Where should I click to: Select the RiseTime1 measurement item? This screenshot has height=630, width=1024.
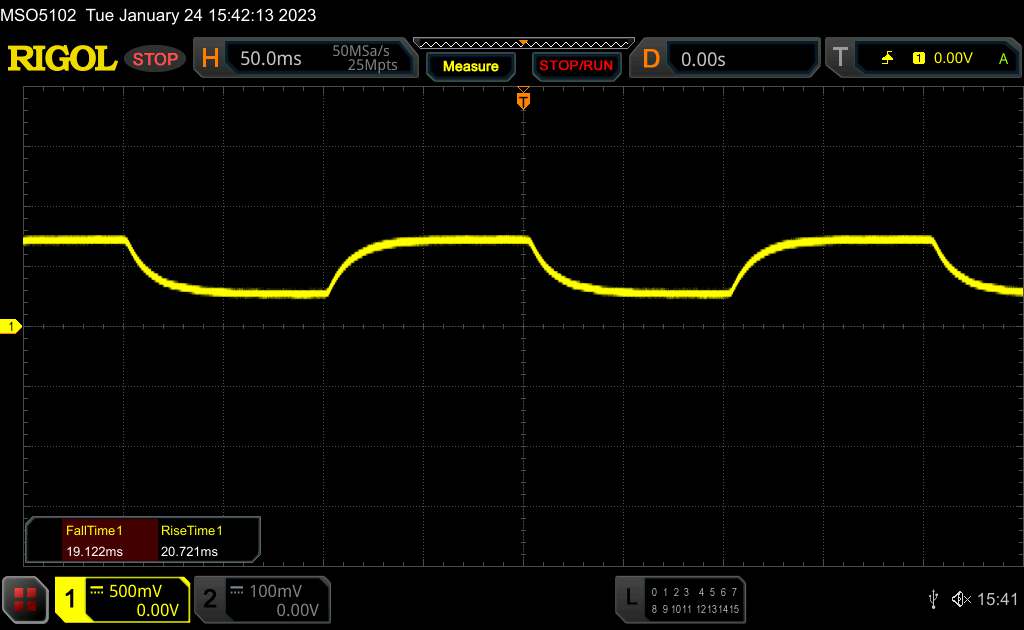coord(192,530)
